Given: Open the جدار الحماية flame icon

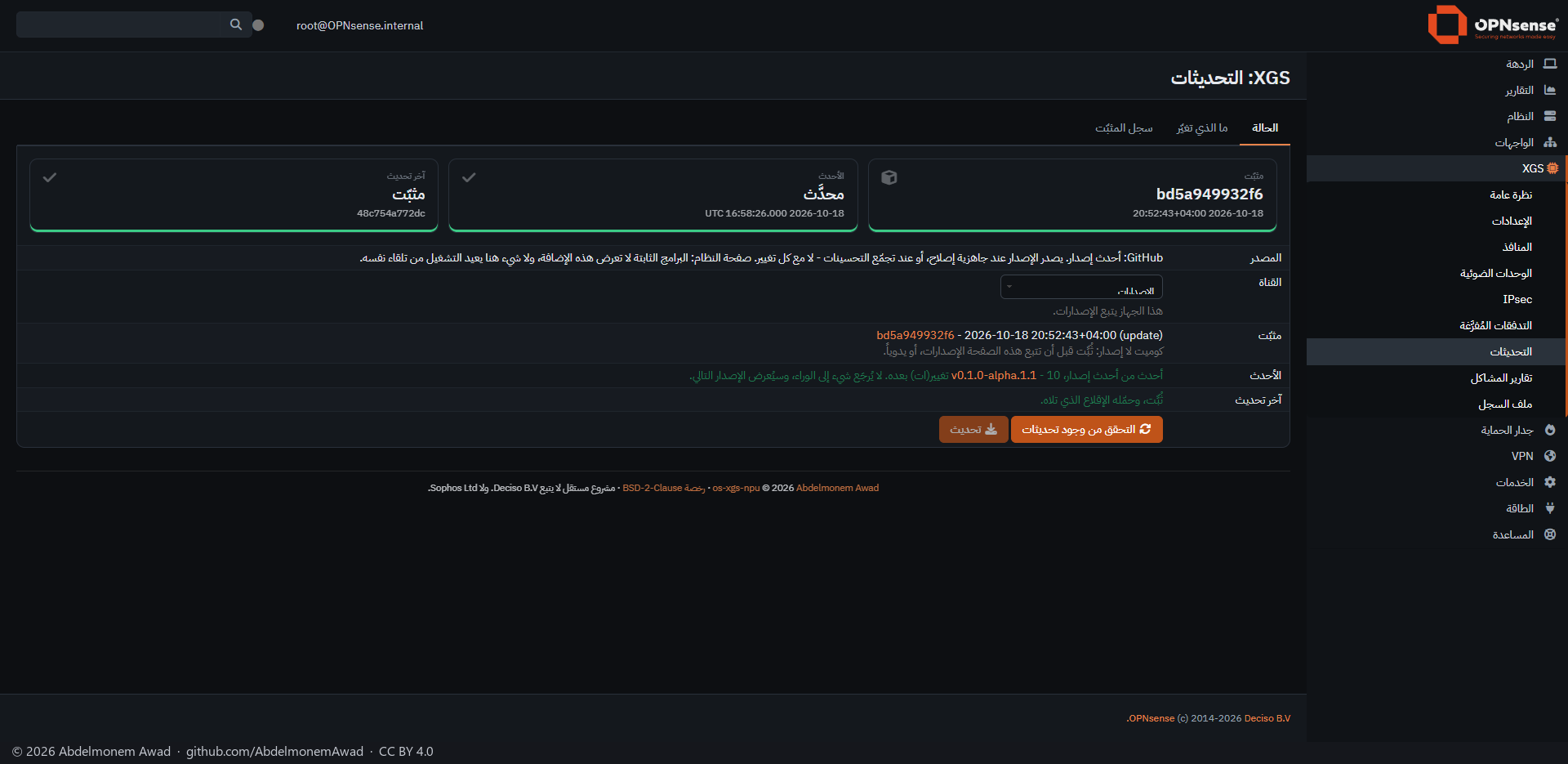Looking at the screenshot, I should [1550, 430].
